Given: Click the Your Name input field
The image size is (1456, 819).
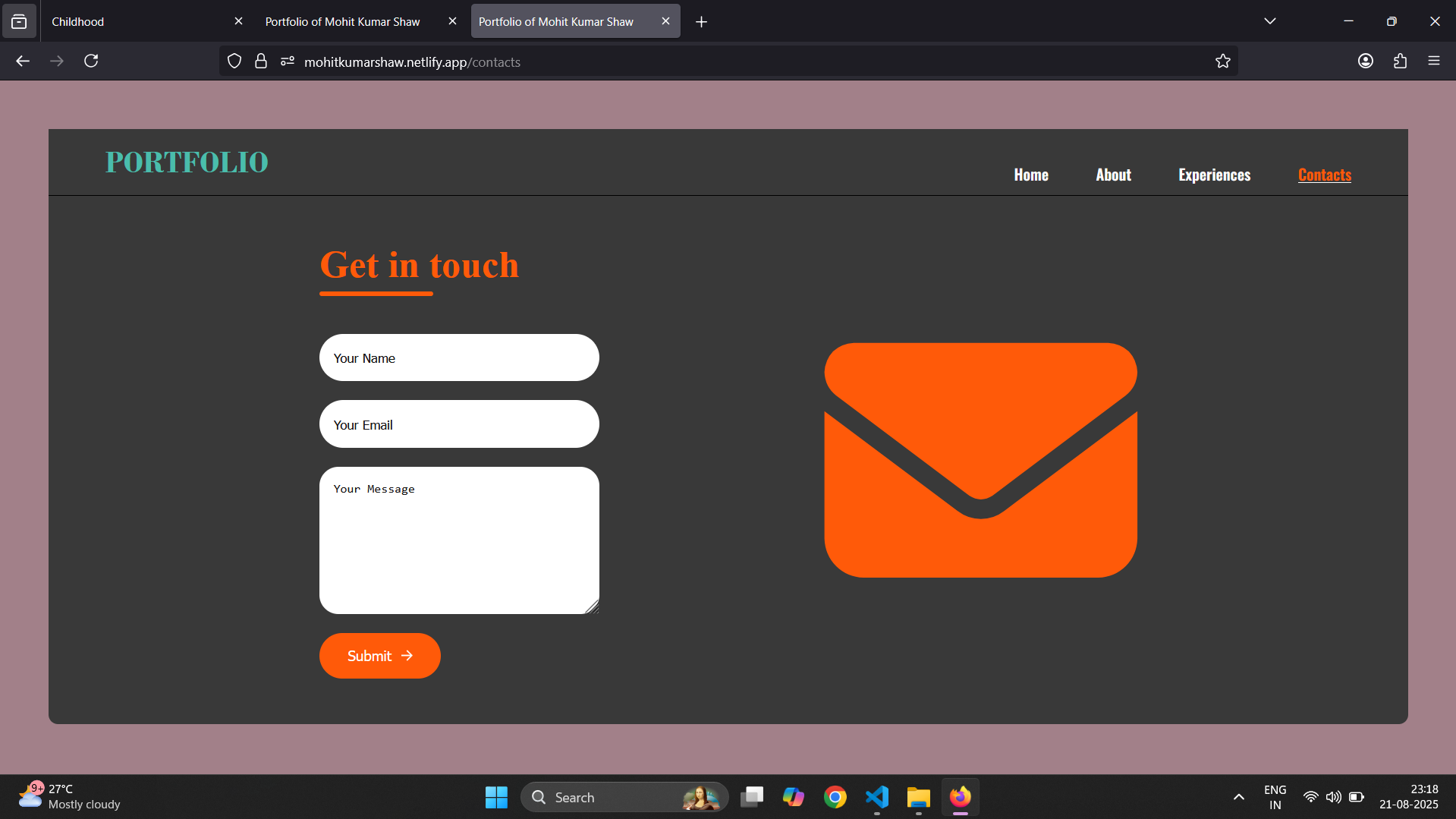Looking at the screenshot, I should (x=459, y=358).
